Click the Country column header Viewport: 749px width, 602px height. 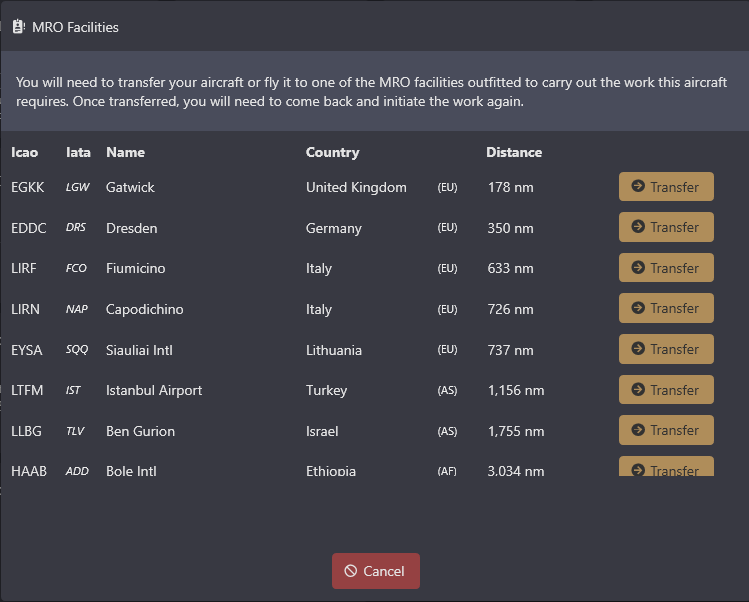click(332, 152)
